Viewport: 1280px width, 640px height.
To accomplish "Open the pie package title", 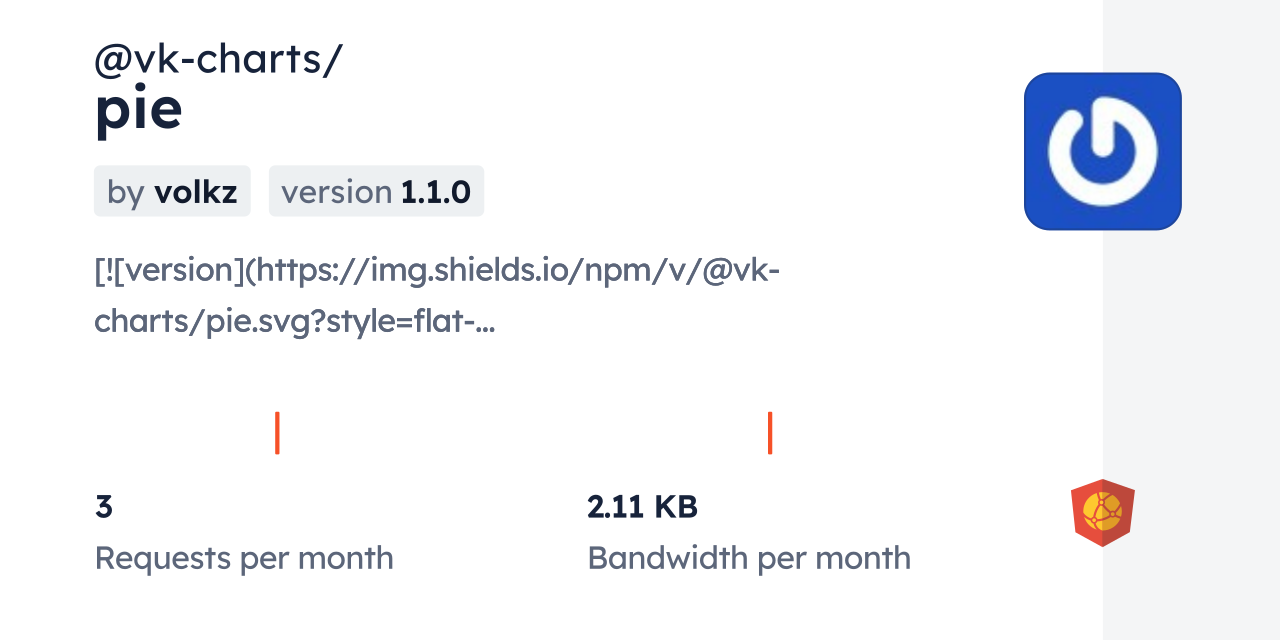I will 138,111.
